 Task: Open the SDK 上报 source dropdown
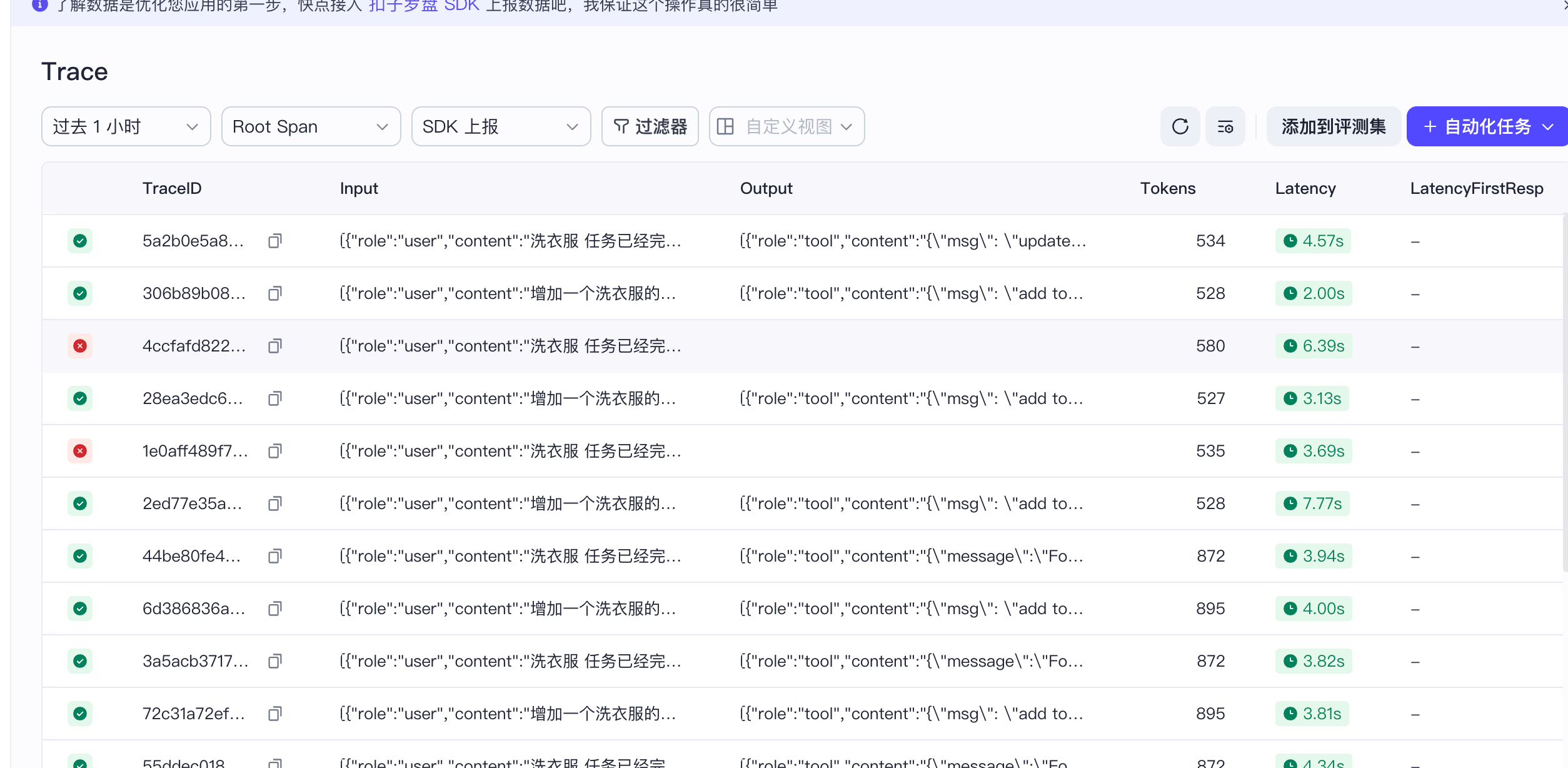point(500,127)
